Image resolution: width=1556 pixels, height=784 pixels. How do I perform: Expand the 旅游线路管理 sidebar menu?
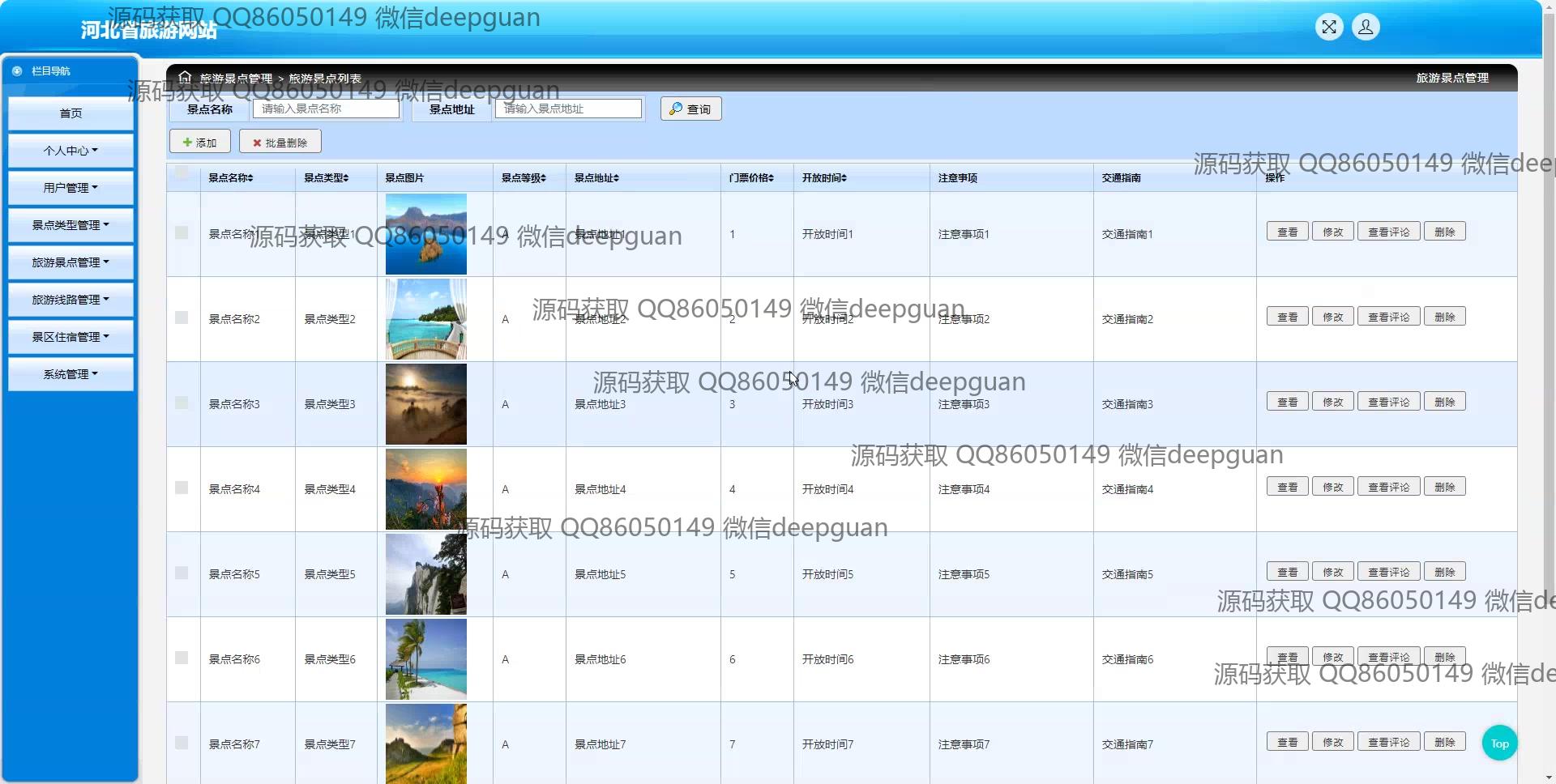tap(71, 300)
